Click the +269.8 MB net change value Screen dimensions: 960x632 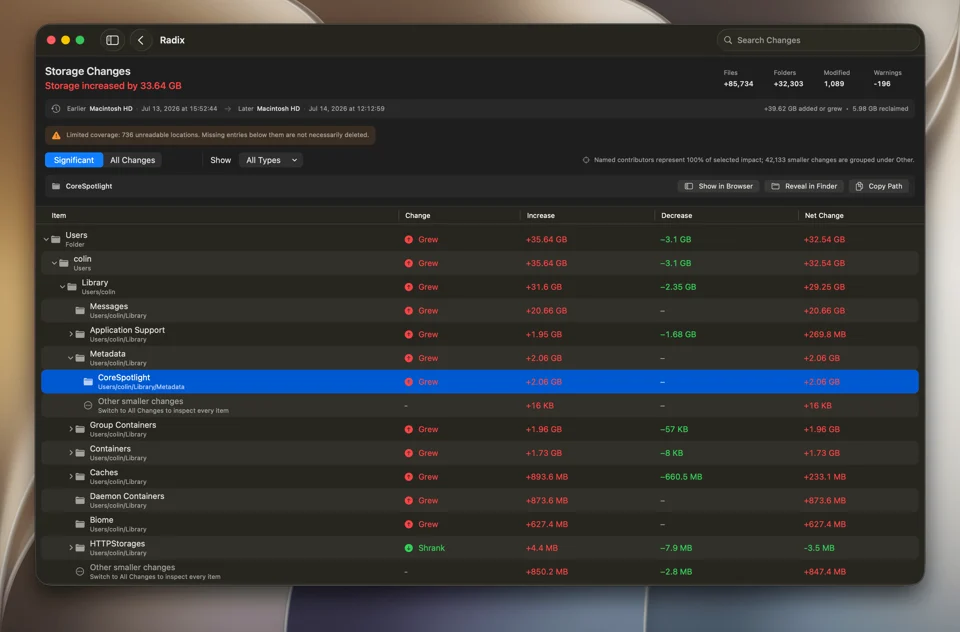(x=824, y=334)
